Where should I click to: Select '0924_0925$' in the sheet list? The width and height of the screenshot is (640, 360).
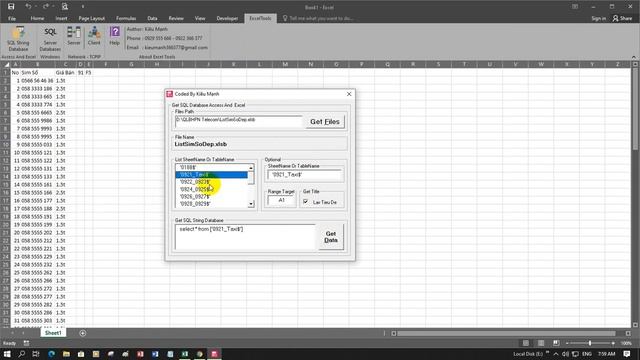[211, 189]
